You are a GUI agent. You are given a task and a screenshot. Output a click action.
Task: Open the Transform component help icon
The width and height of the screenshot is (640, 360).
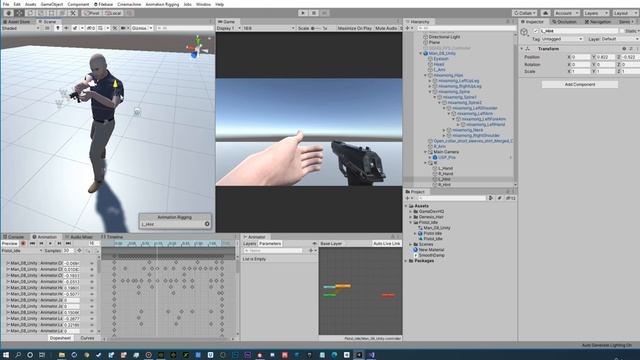click(x=624, y=49)
